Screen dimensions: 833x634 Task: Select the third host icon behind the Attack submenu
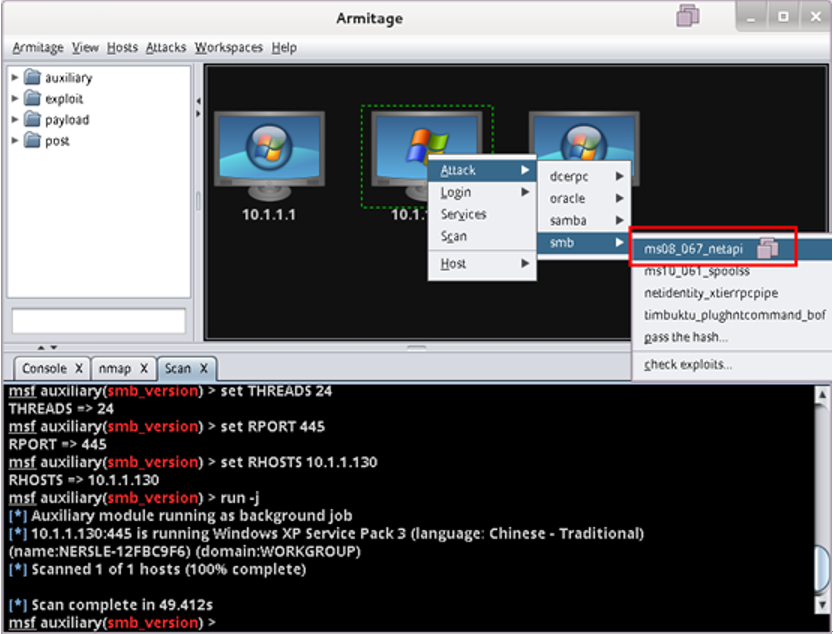click(x=584, y=136)
